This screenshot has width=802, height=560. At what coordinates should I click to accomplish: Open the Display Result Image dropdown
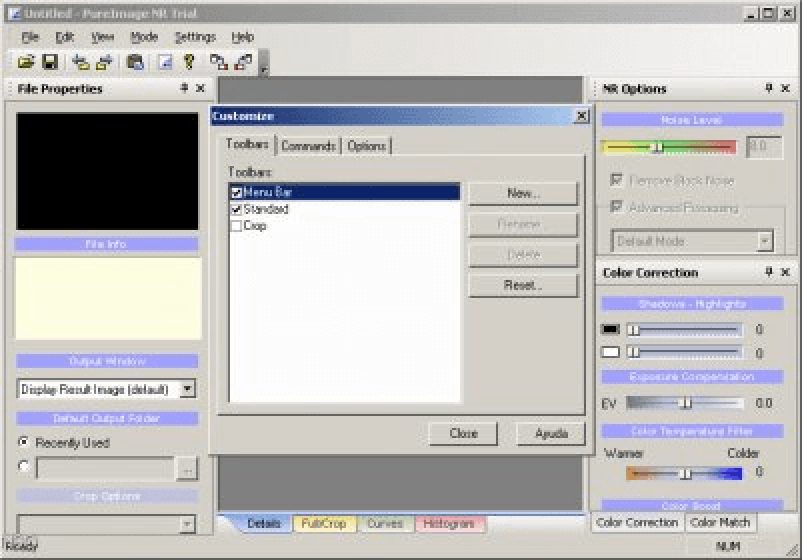click(x=188, y=389)
